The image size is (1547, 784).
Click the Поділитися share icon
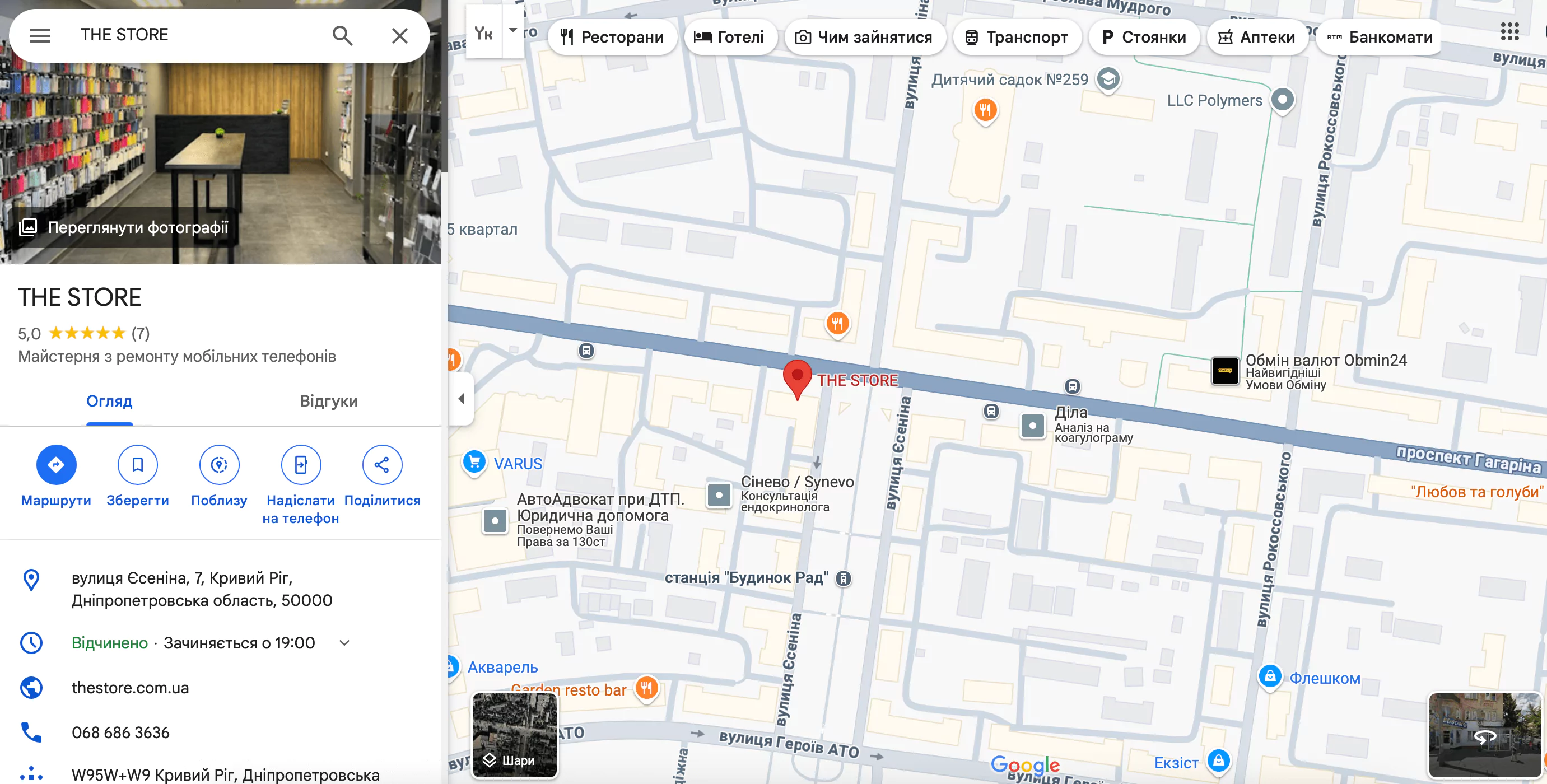click(382, 465)
